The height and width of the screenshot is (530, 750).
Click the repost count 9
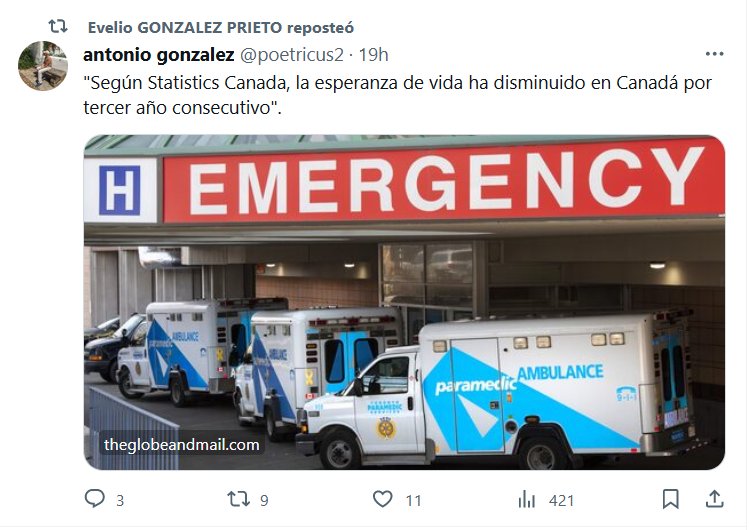point(264,501)
